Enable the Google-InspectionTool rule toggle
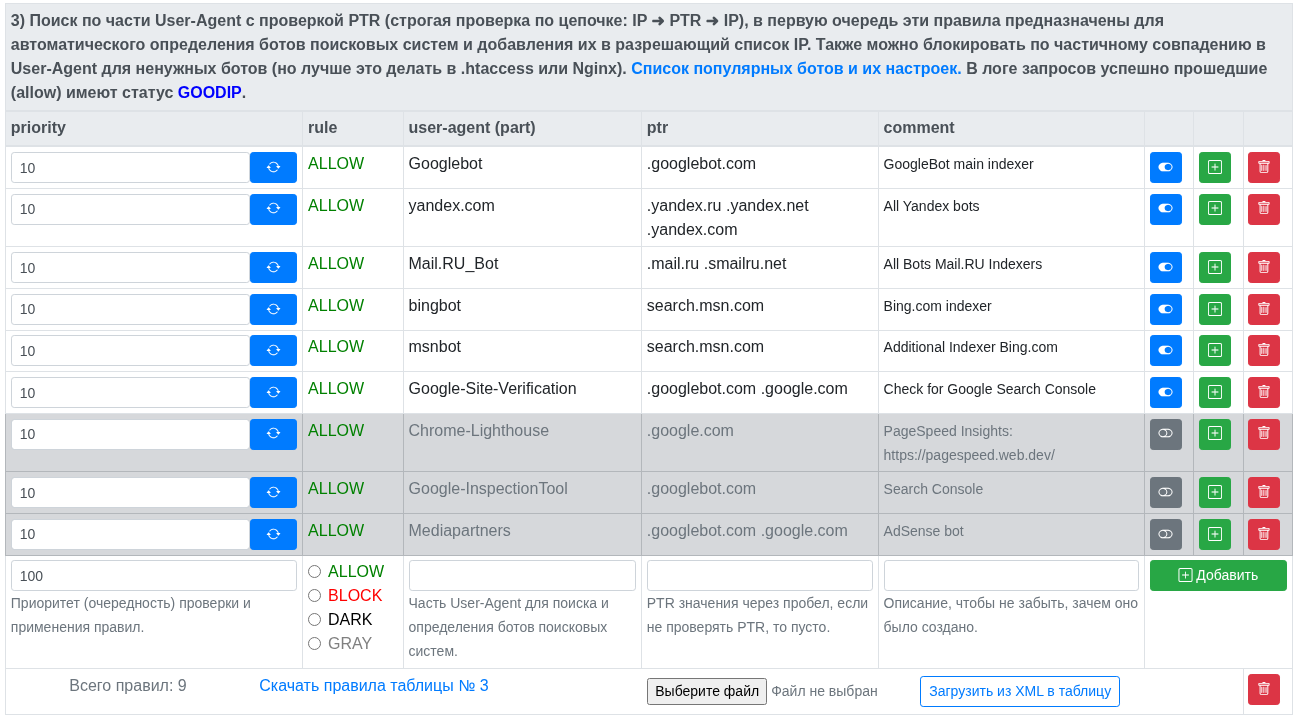This screenshot has width=1299, height=719. (1165, 492)
